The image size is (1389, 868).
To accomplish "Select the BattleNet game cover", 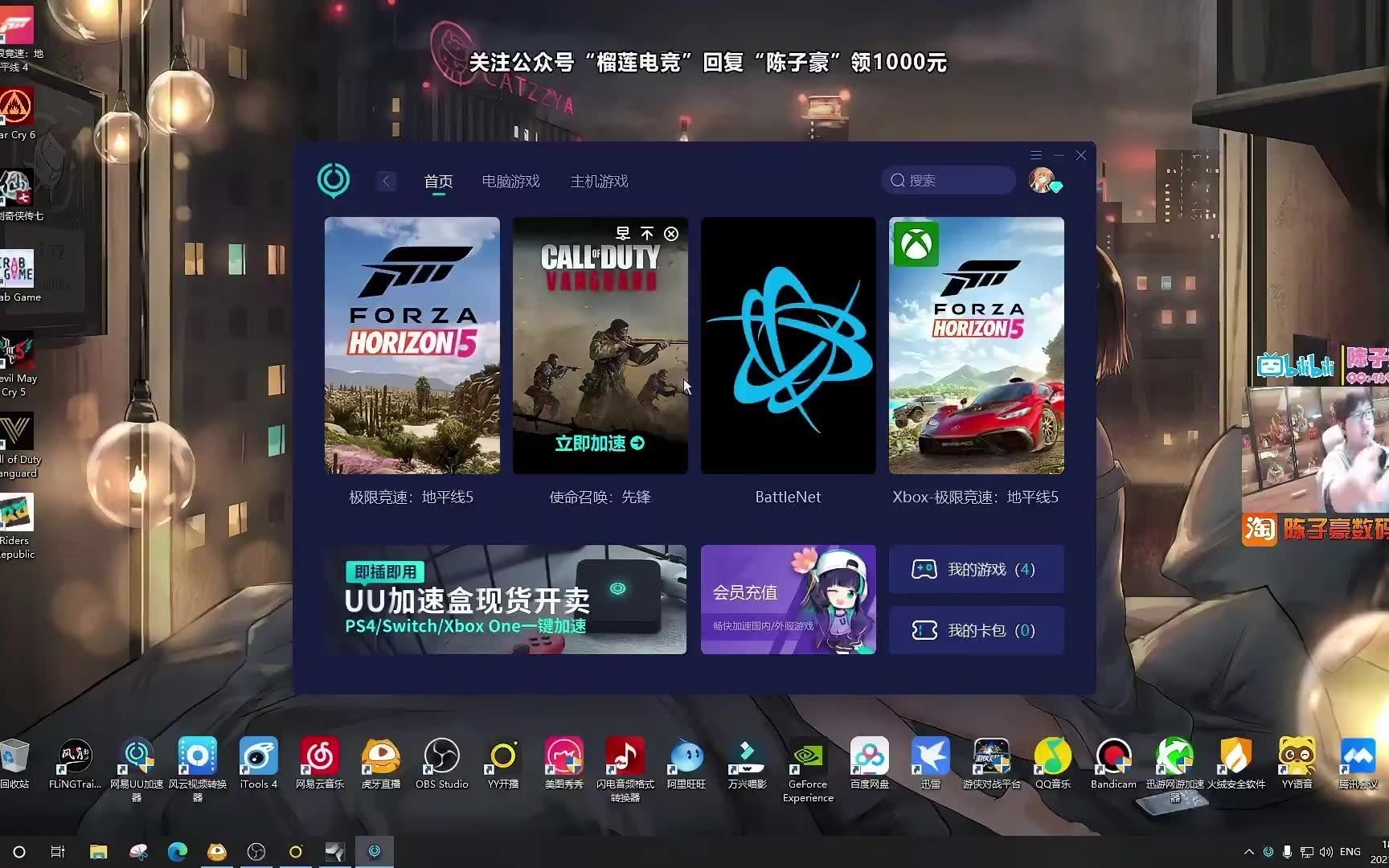I will tap(789, 346).
